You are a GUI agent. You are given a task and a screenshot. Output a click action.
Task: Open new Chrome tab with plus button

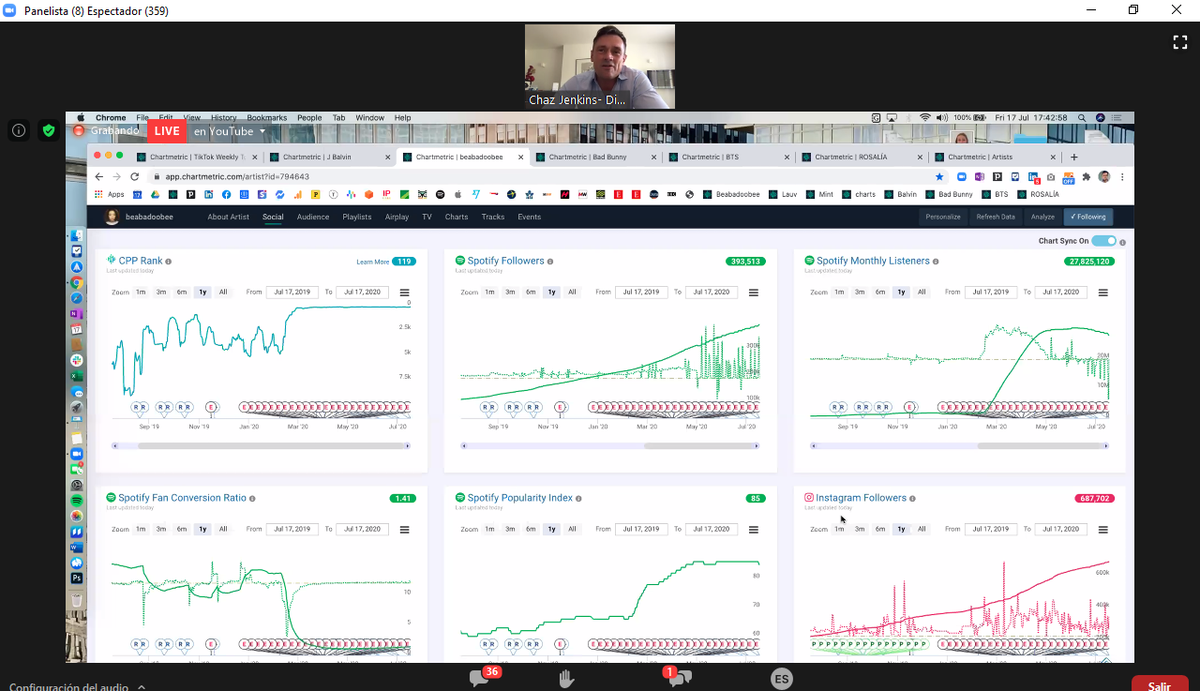(x=1074, y=157)
